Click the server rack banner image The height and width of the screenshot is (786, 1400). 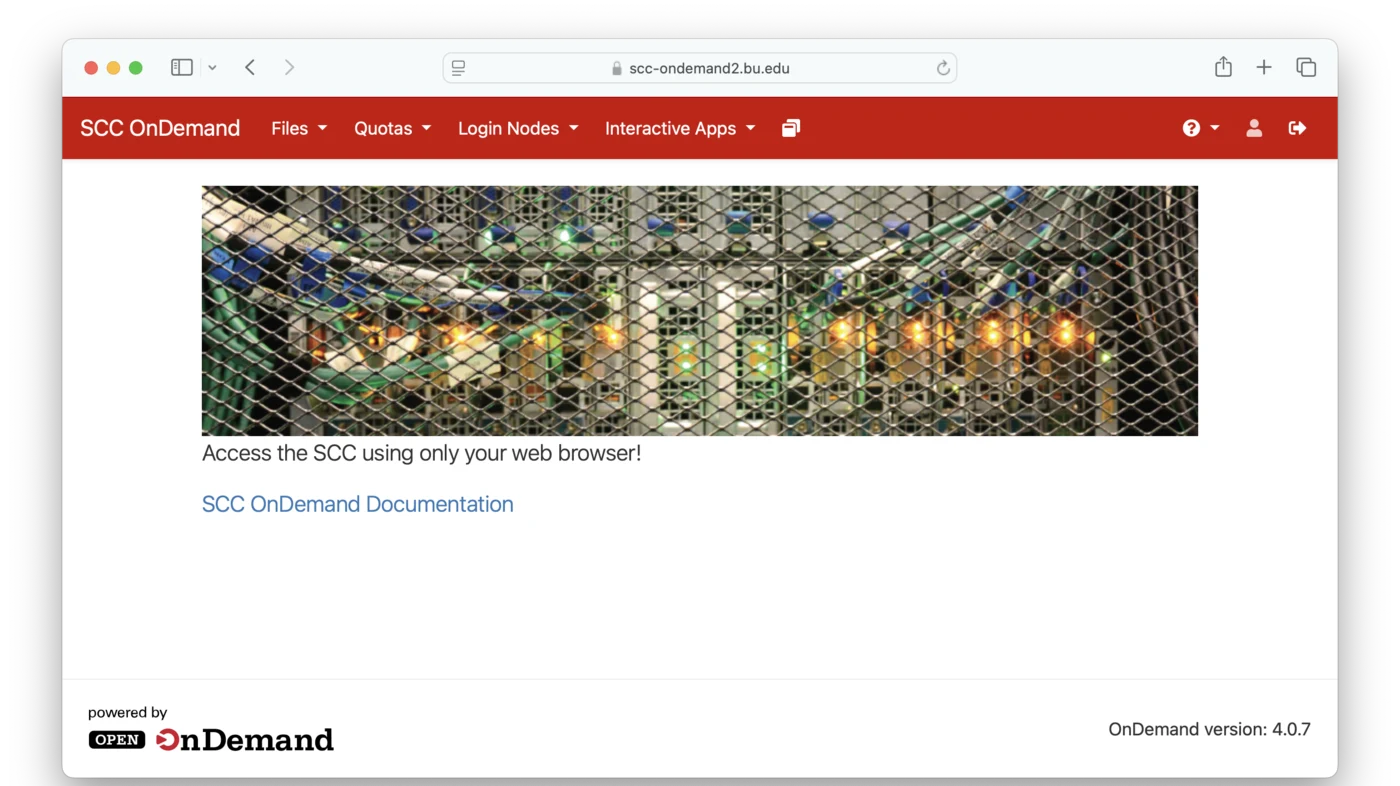(700, 311)
